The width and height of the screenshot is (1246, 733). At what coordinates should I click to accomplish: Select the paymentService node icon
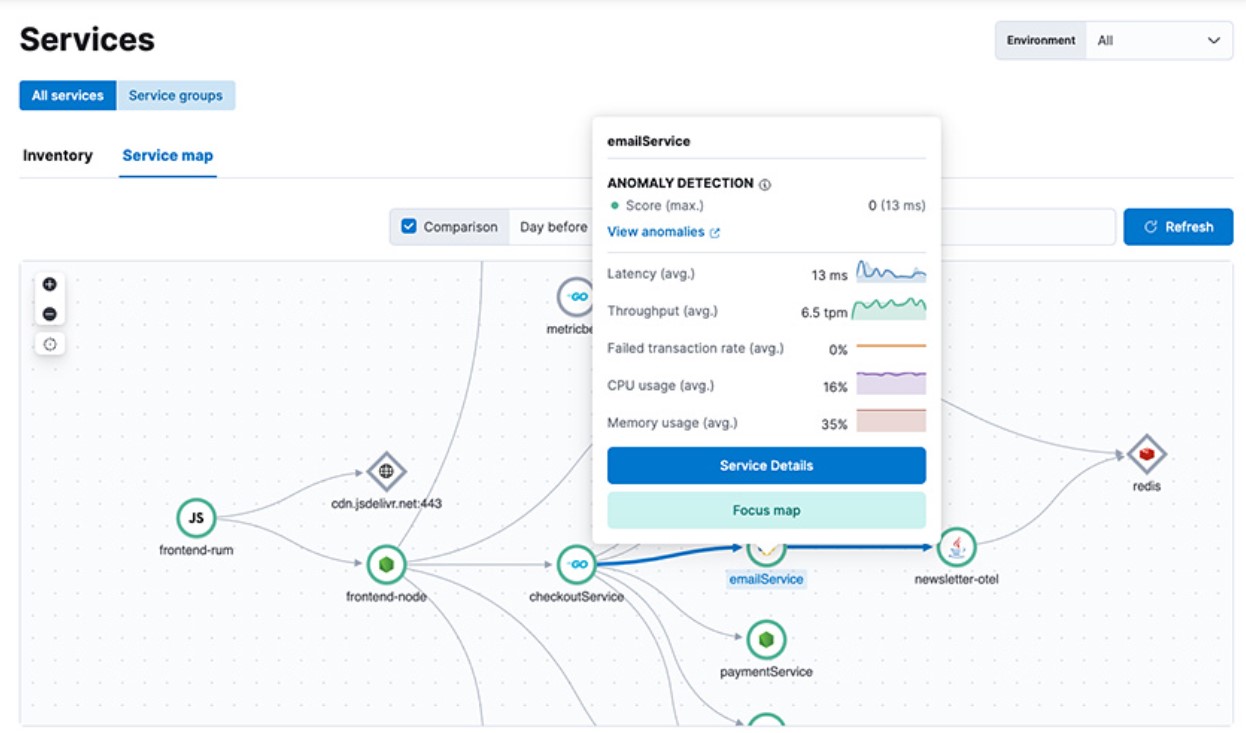766,639
